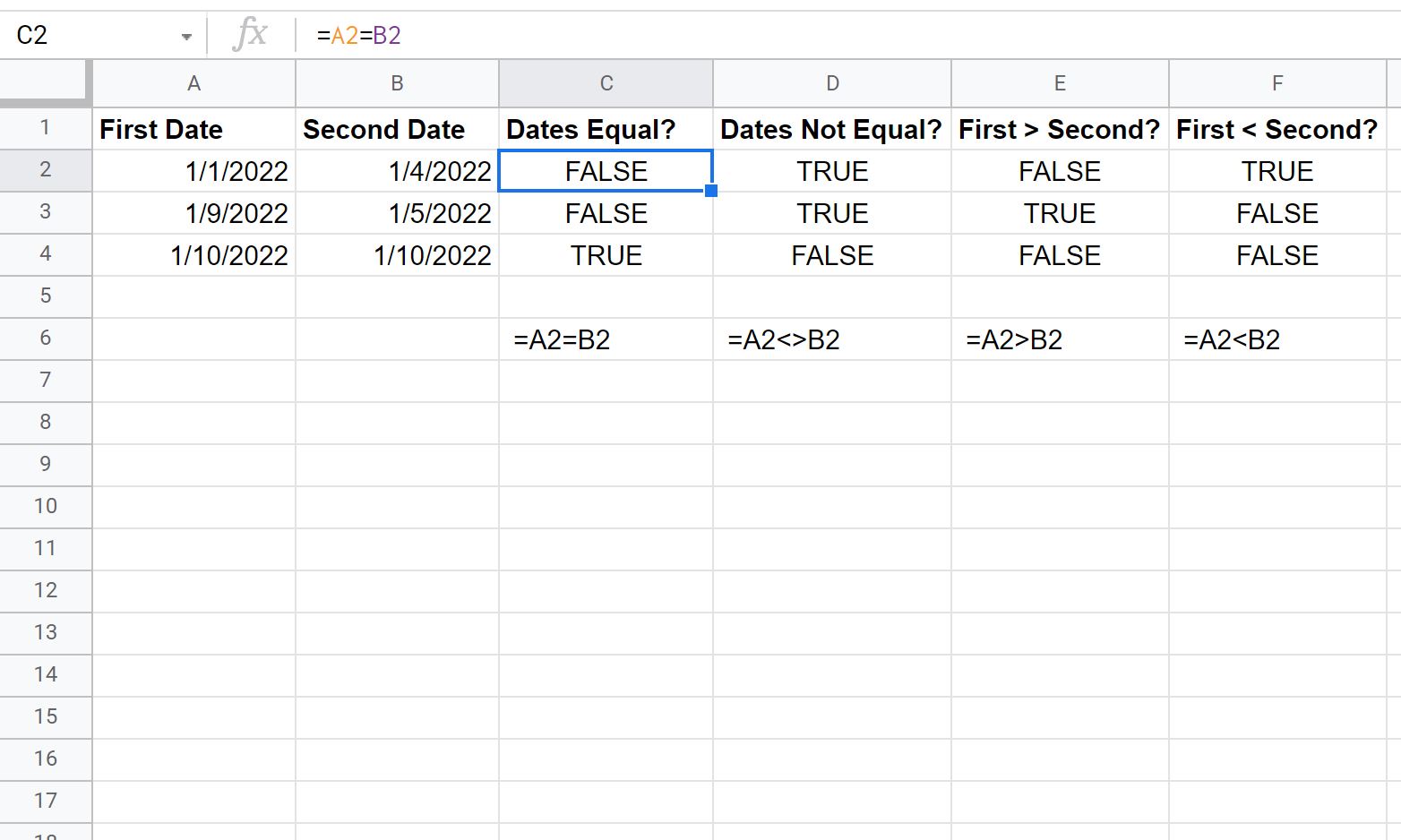Click cell F2 showing TRUE
1401x840 pixels.
coord(1276,170)
